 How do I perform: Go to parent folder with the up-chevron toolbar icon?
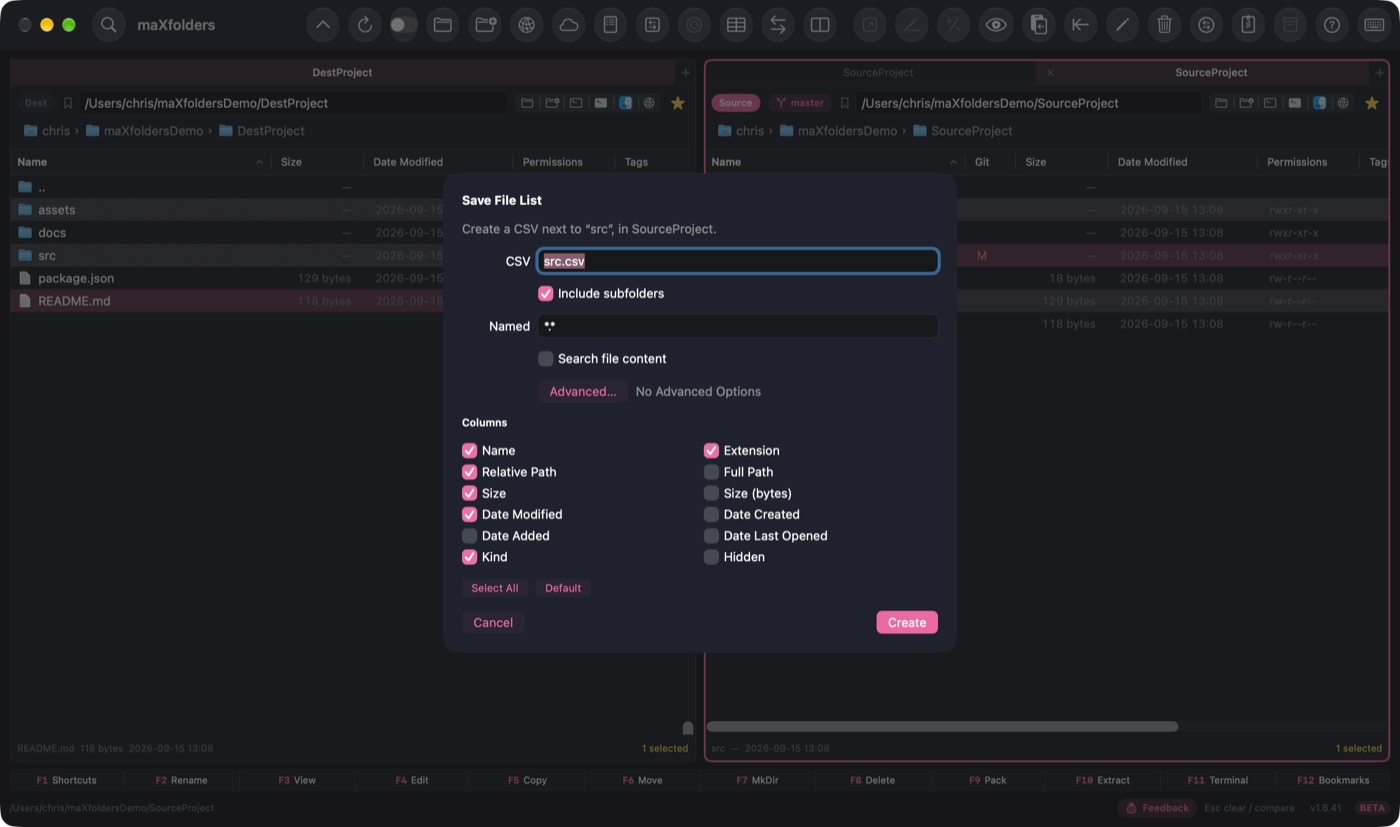323,25
